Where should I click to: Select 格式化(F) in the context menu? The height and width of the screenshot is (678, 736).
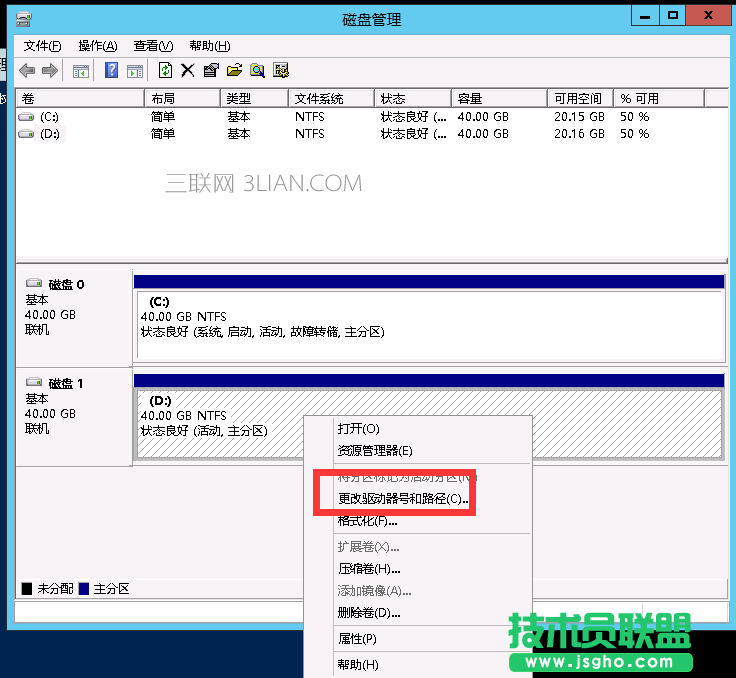click(x=367, y=520)
